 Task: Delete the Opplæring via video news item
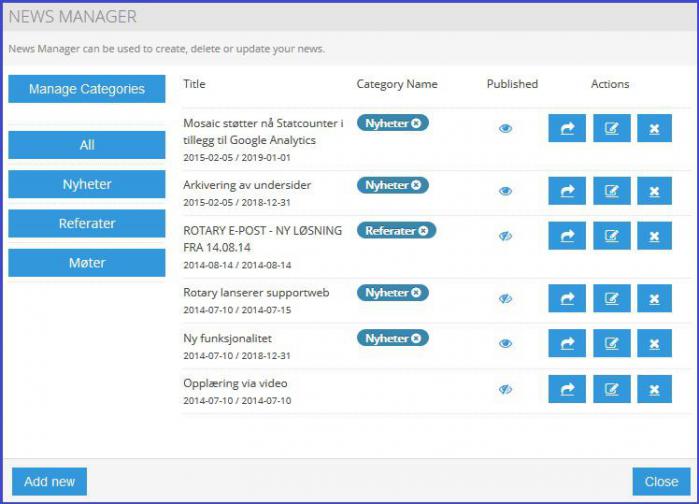pyautogui.click(x=654, y=389)
